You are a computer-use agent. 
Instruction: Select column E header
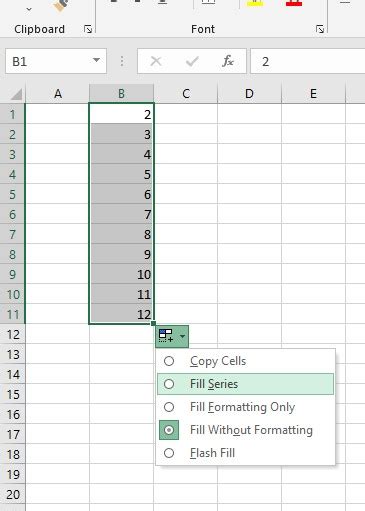pyautogui.click(x=313, y=94)
